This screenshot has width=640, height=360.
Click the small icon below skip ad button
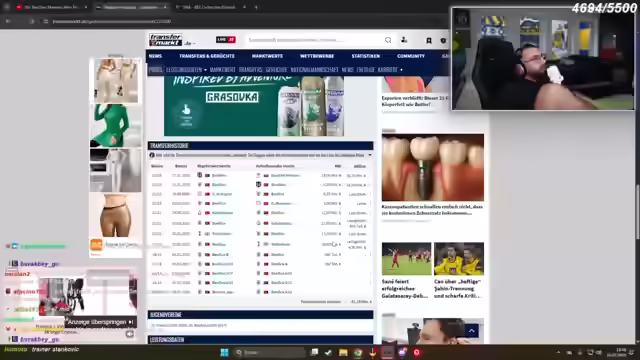129,334
